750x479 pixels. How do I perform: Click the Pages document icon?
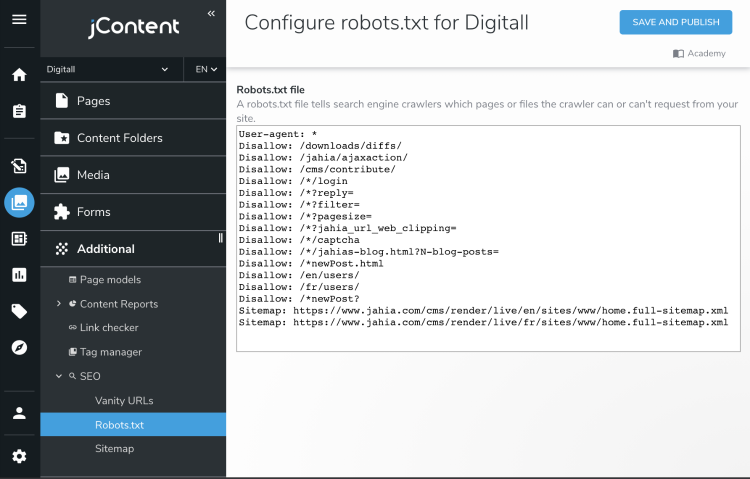tap(62, 100)
